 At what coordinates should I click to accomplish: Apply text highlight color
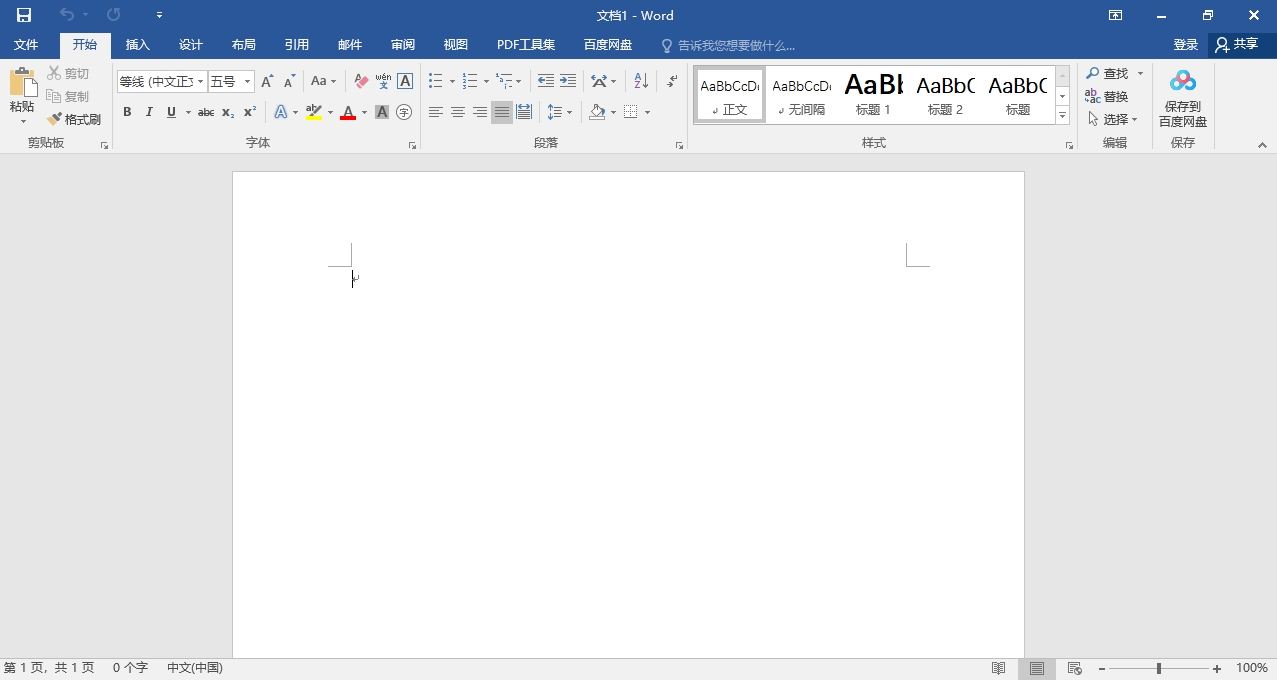315,111
